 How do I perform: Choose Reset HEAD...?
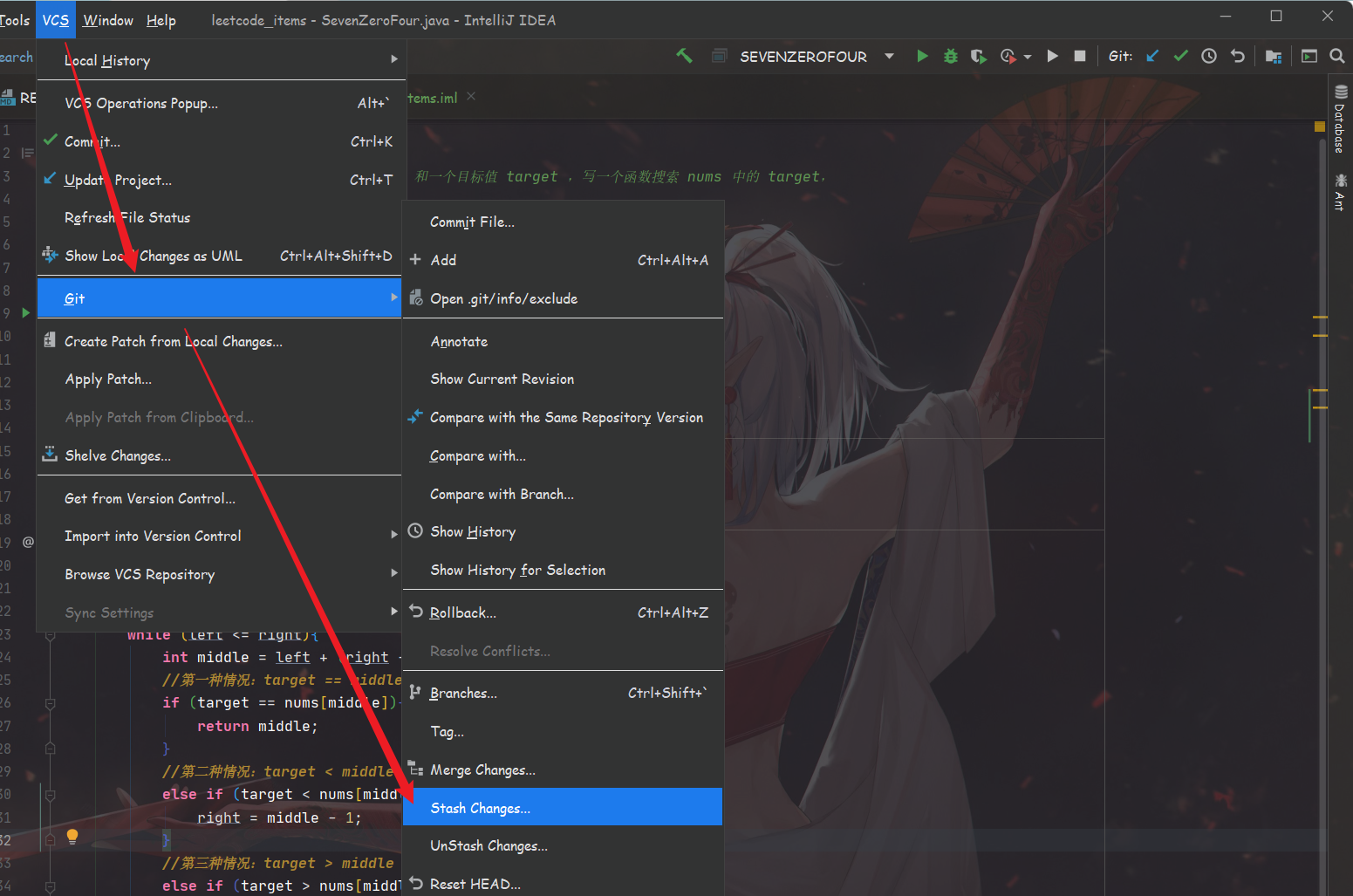(x=563, y=884)
